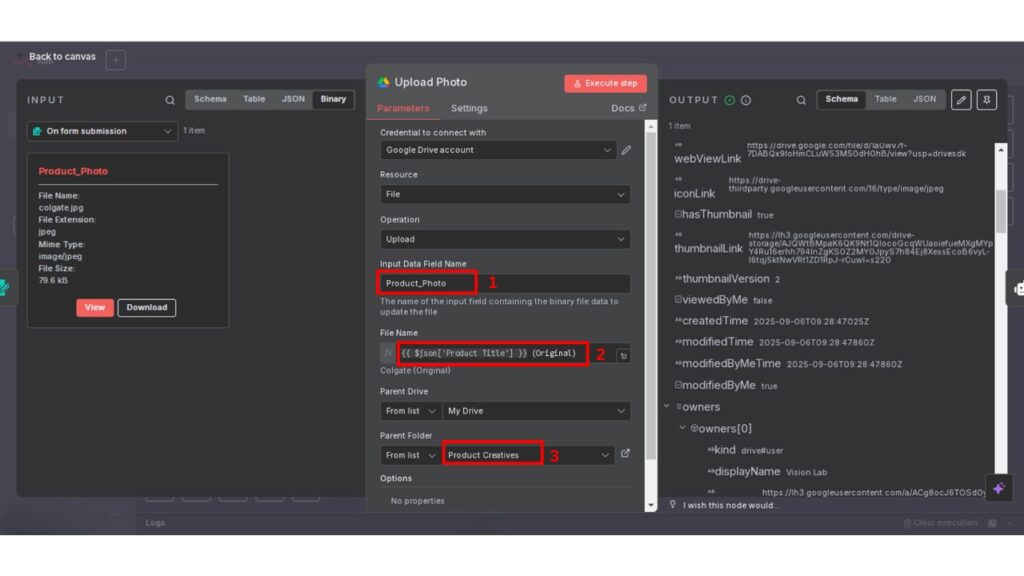
Task: Click the Input Data Field Name text field
Action: pos(505,283)
